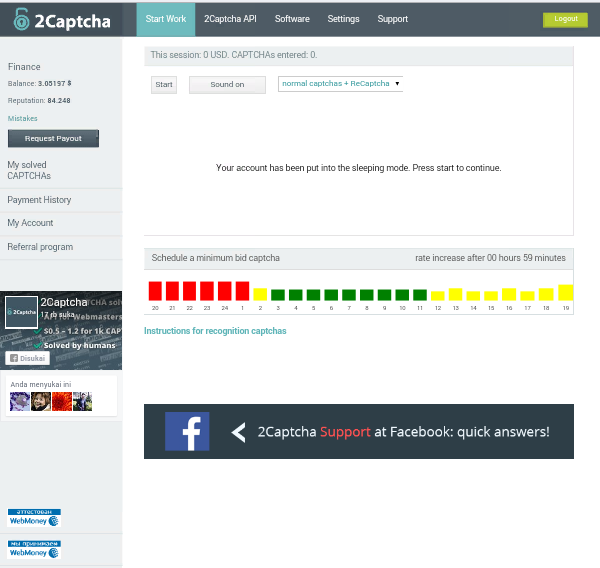This screenshot has height=568, width=600.
Task: Click the man in suit friend thumbnail
Action: [82, 402]
